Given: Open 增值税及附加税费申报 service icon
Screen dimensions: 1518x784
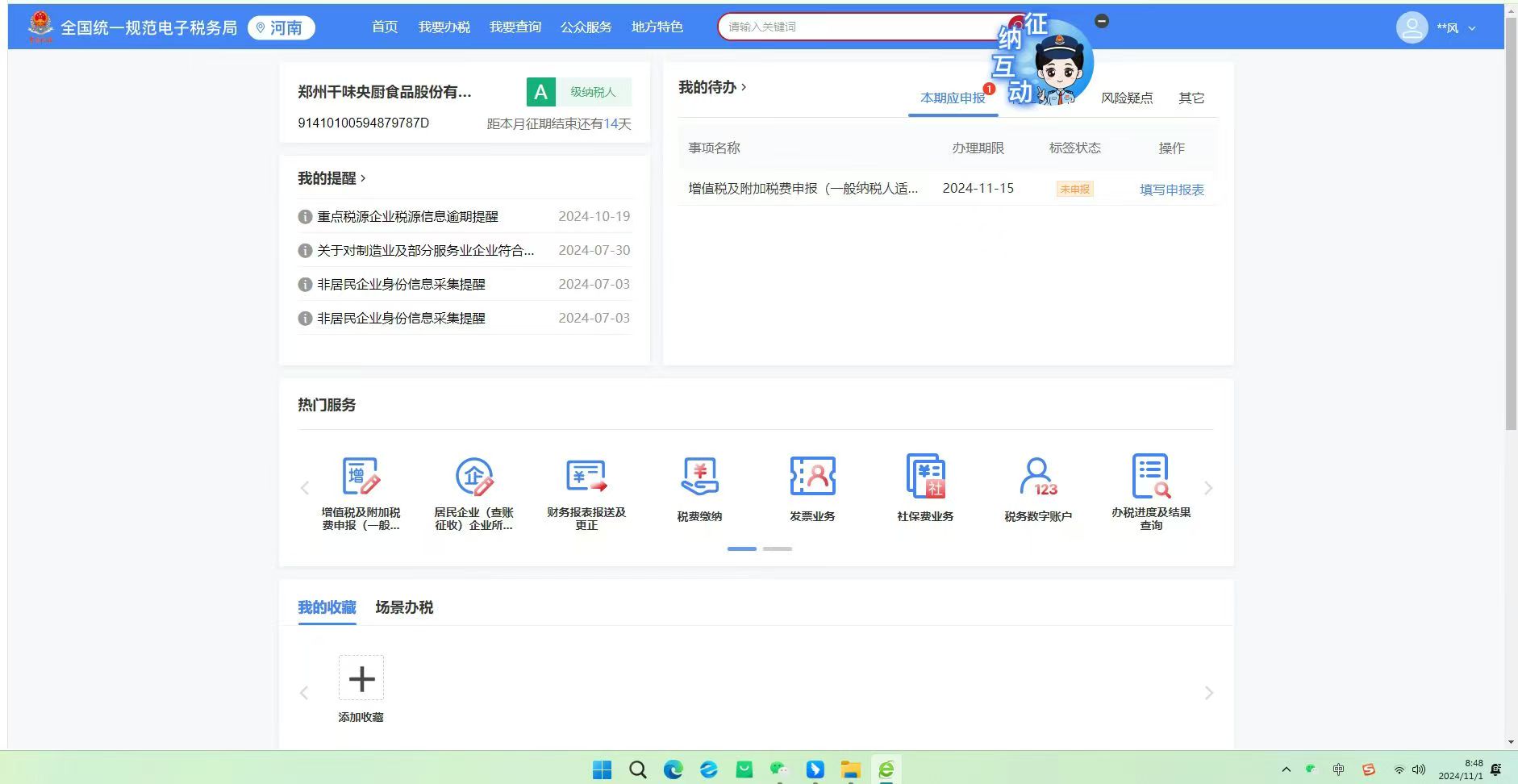Looking at the screenshot, I should tap(361, 477).
